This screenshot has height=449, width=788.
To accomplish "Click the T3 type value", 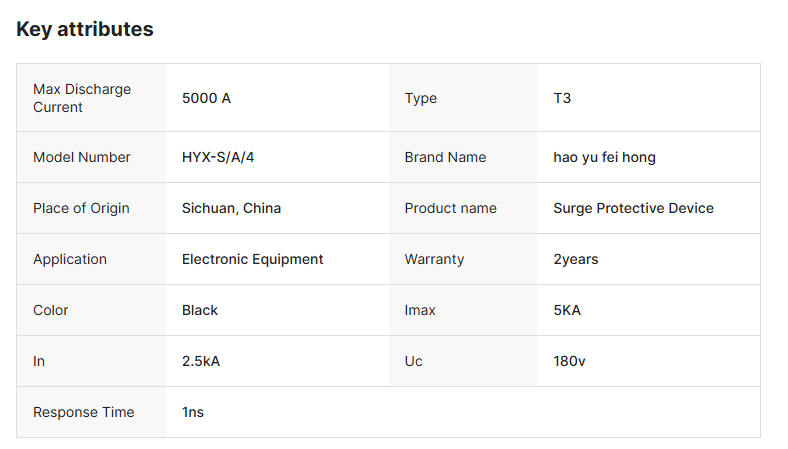I will (562, 98).
